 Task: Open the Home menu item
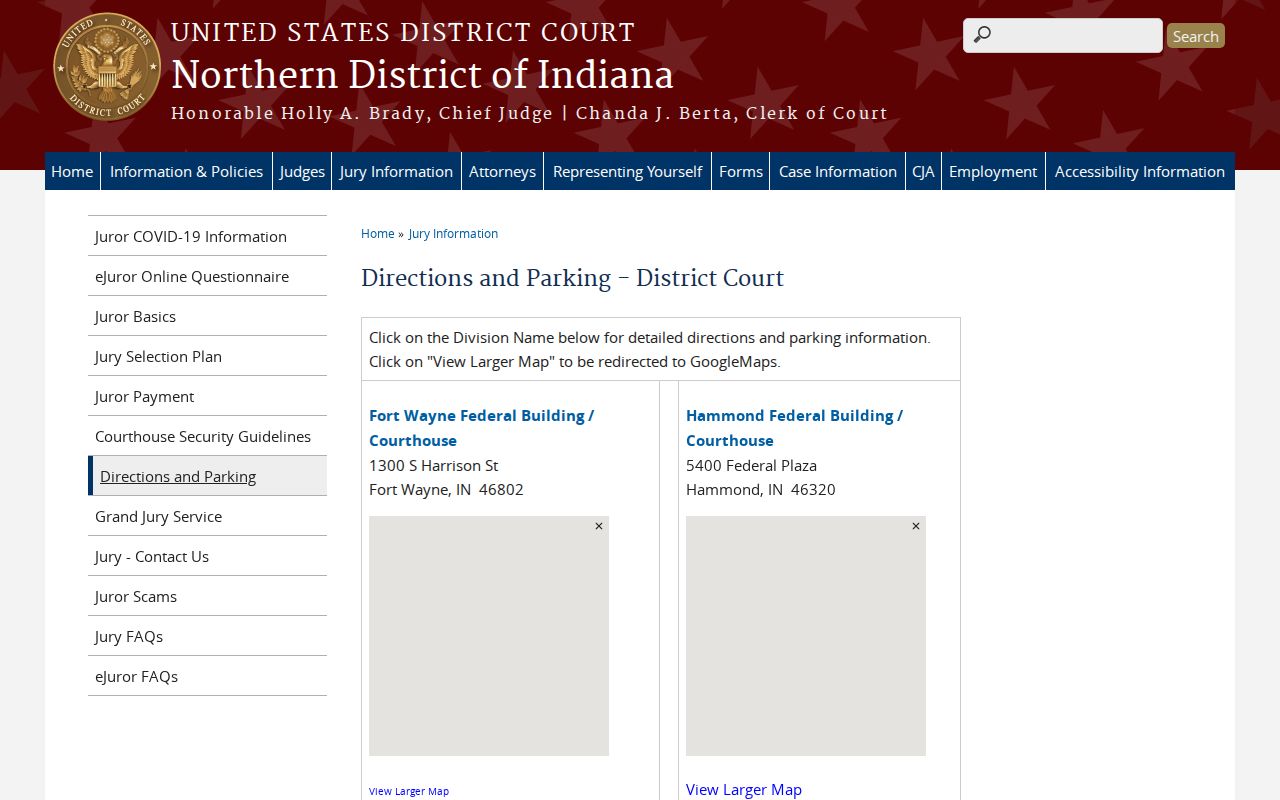tap(72, 171)
